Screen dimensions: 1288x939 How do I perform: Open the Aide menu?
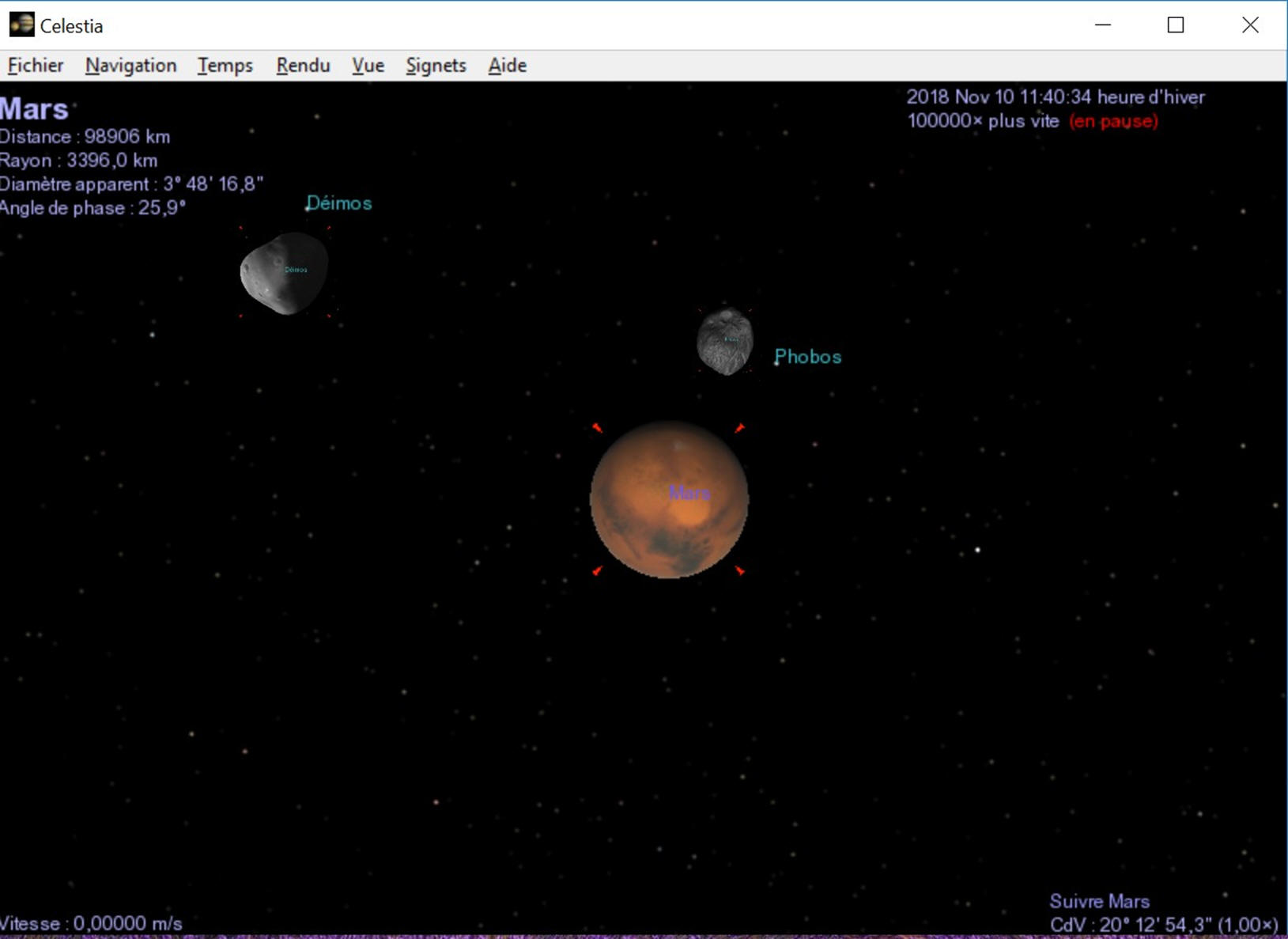(x=507, y=66)
